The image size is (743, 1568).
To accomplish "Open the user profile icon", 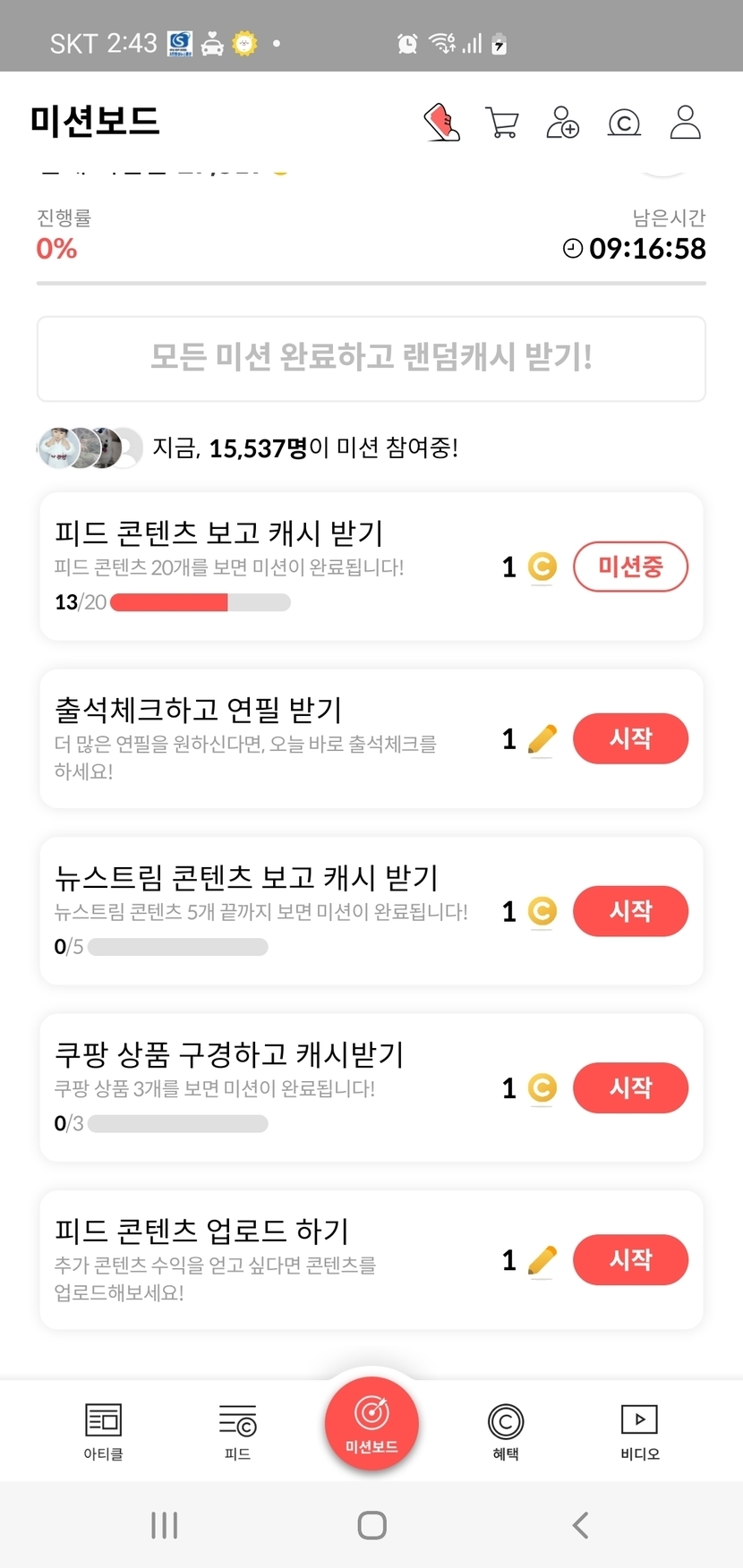I will (x=686, y=123).
